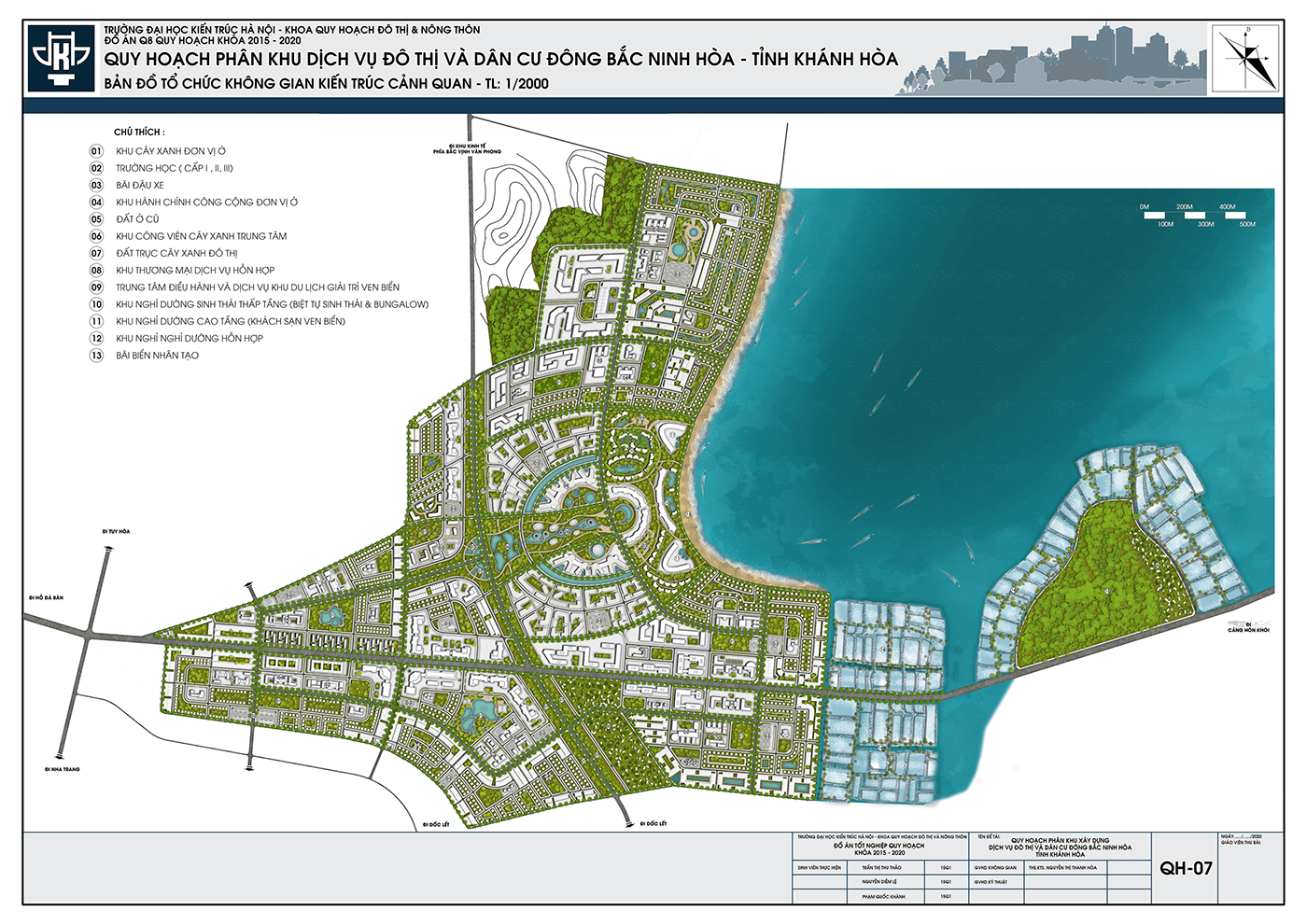The width and height of the screenshot is (1307, 924).
Task: Click the north compass rose
Action: (1245, 58)
